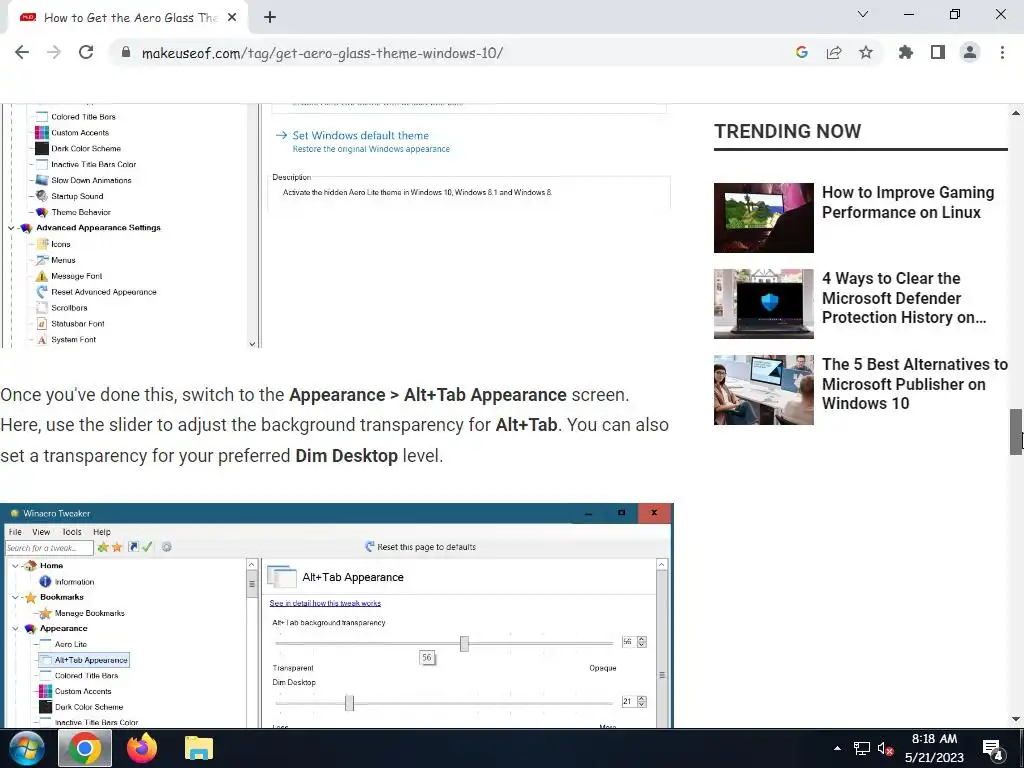Collapse the Home tree node
Viewport: 1024px width, 768px height.
[15, 566]
